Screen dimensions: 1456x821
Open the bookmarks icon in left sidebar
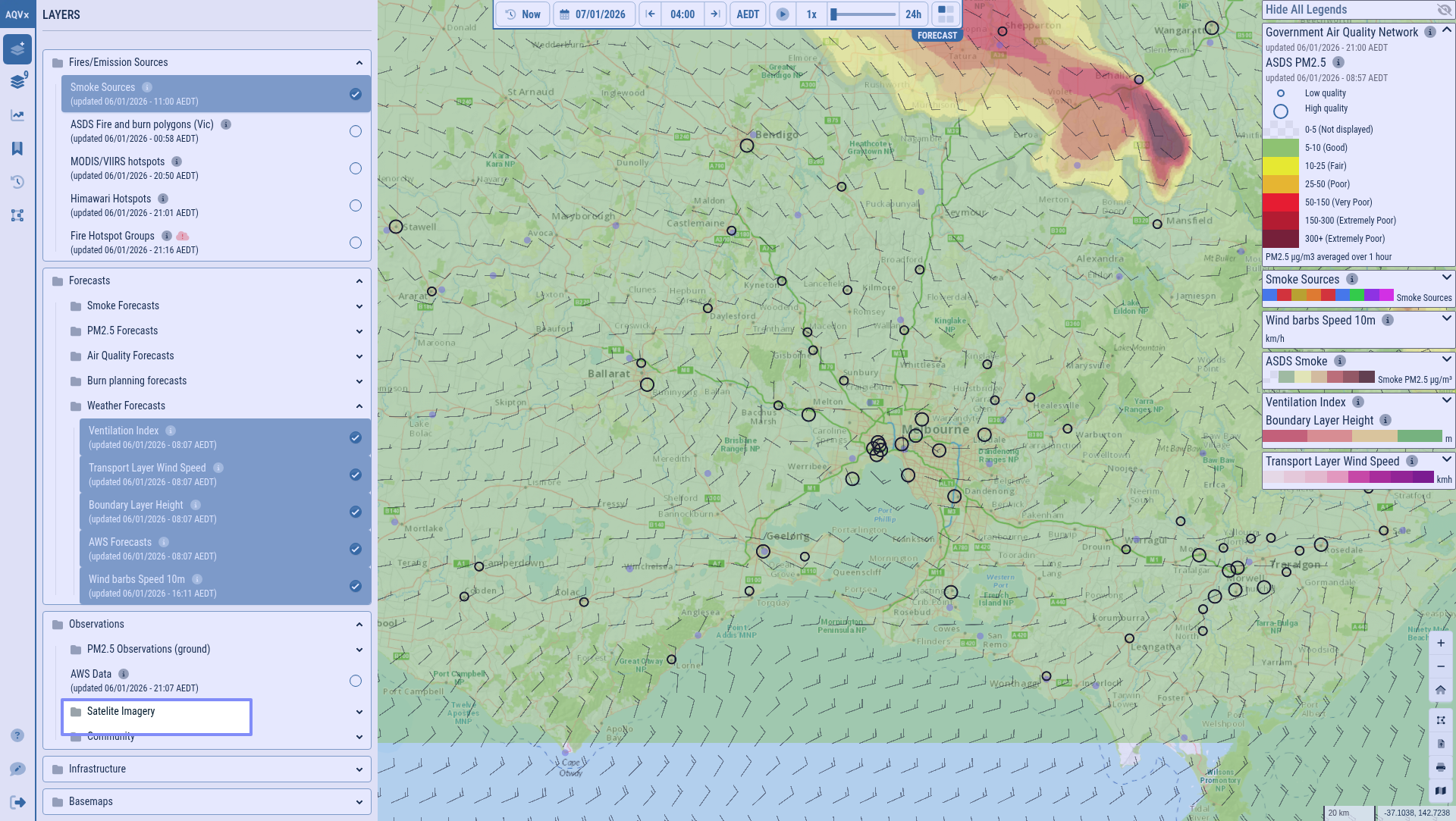click(x=17, y=149)
